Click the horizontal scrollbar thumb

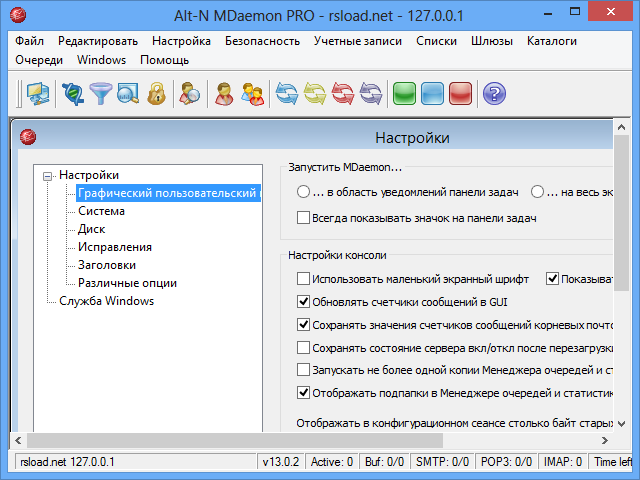[x=235, y=440]
